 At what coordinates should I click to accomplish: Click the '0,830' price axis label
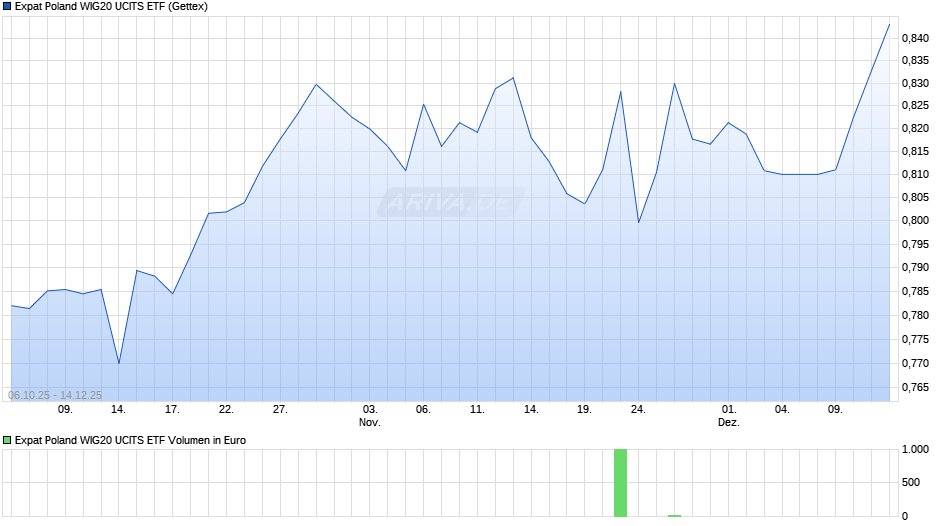(915, 83)
